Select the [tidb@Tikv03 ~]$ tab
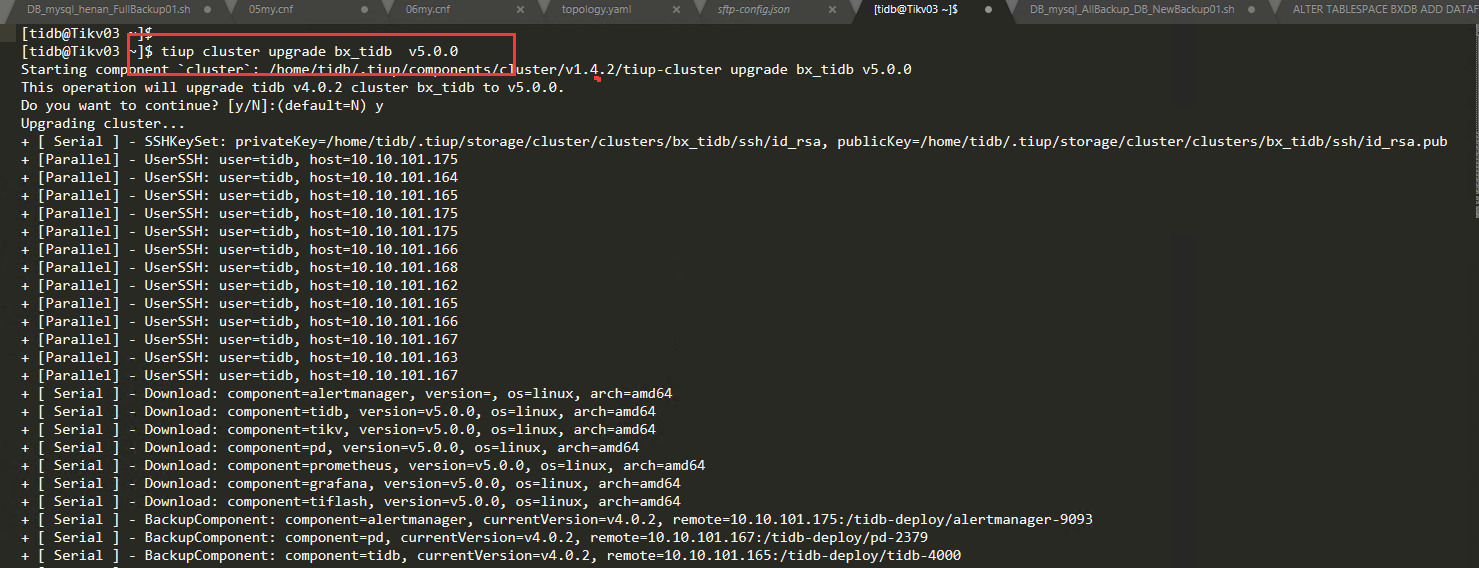Image resolution: width=1479 pixels, height=568 pixels. [916, 8]
